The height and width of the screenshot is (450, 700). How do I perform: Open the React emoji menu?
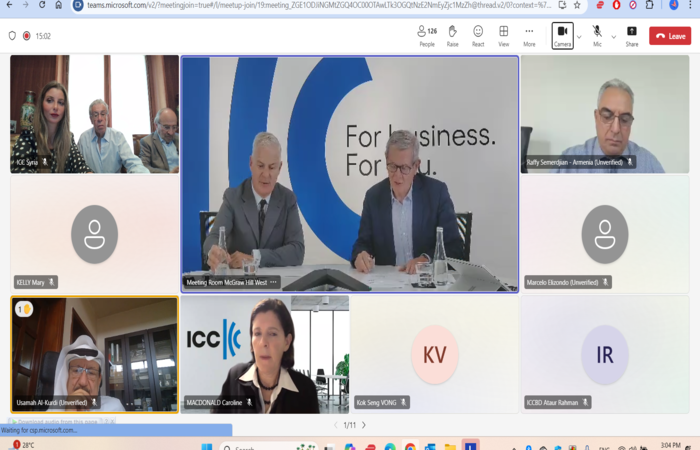coord(478,35)
